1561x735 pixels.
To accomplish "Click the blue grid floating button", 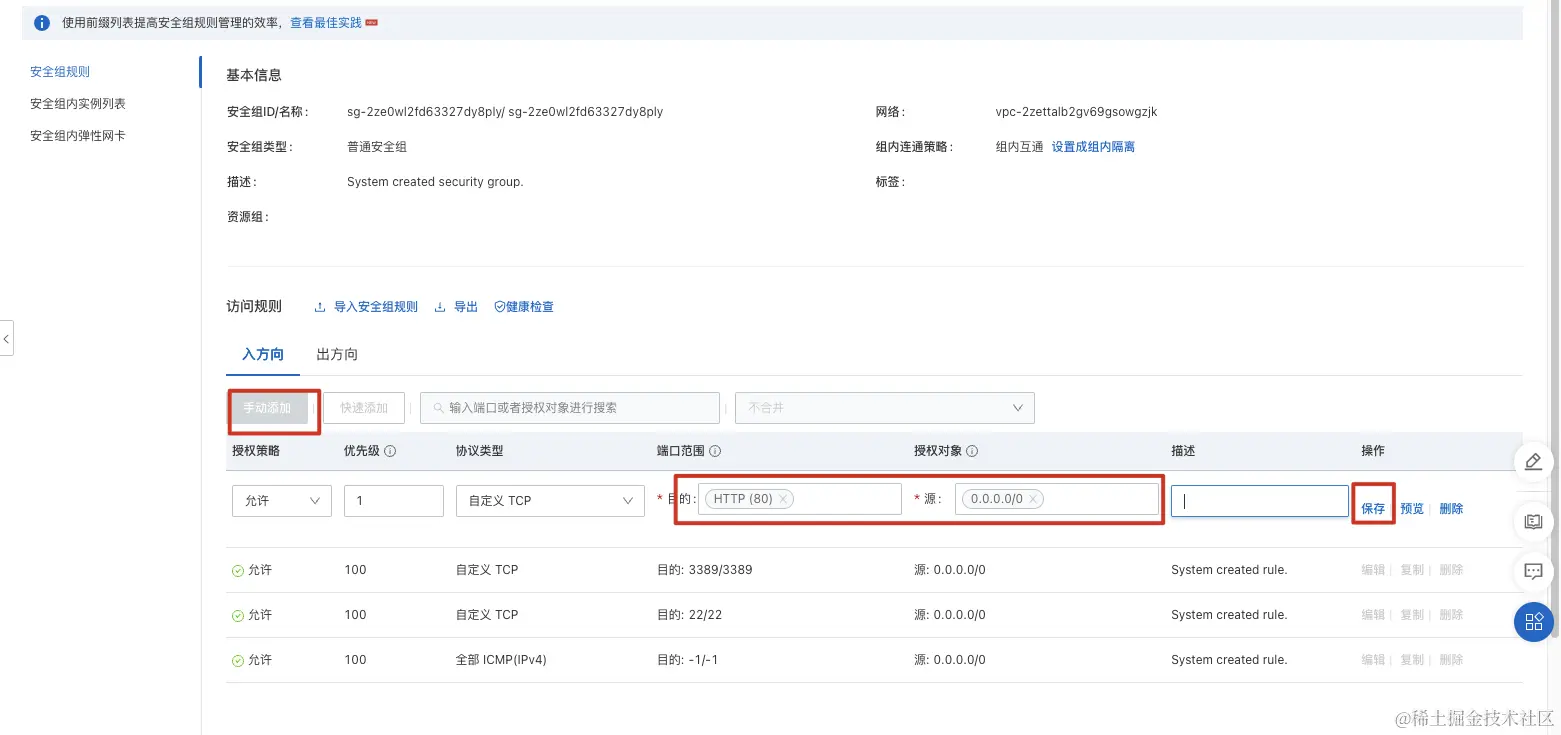I will [x=1533, y=622].
